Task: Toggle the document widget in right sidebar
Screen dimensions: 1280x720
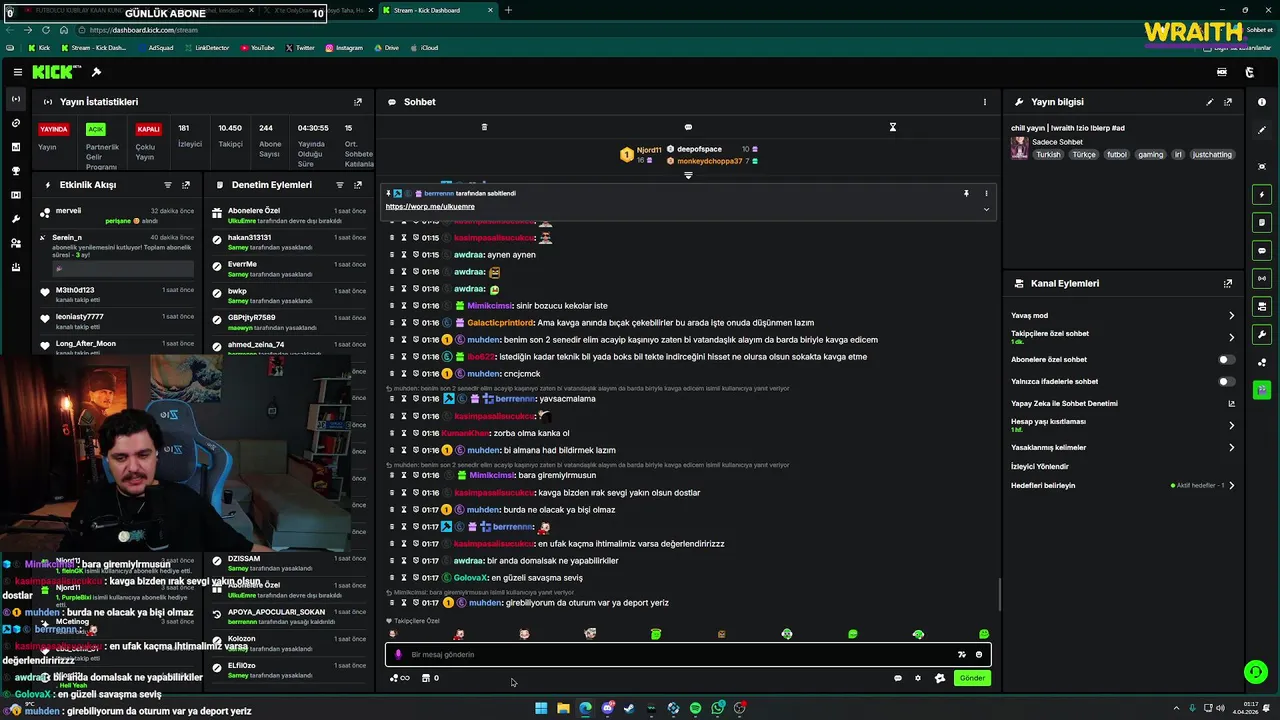Action: 1262,222
